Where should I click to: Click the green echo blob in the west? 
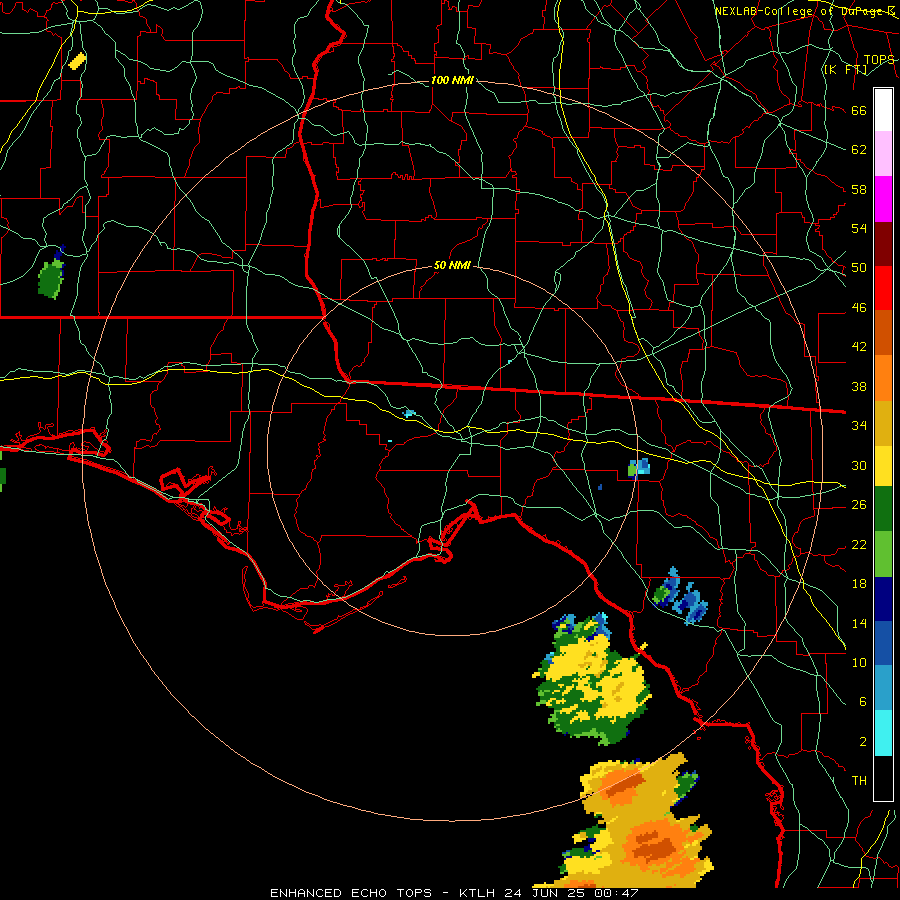52,277
